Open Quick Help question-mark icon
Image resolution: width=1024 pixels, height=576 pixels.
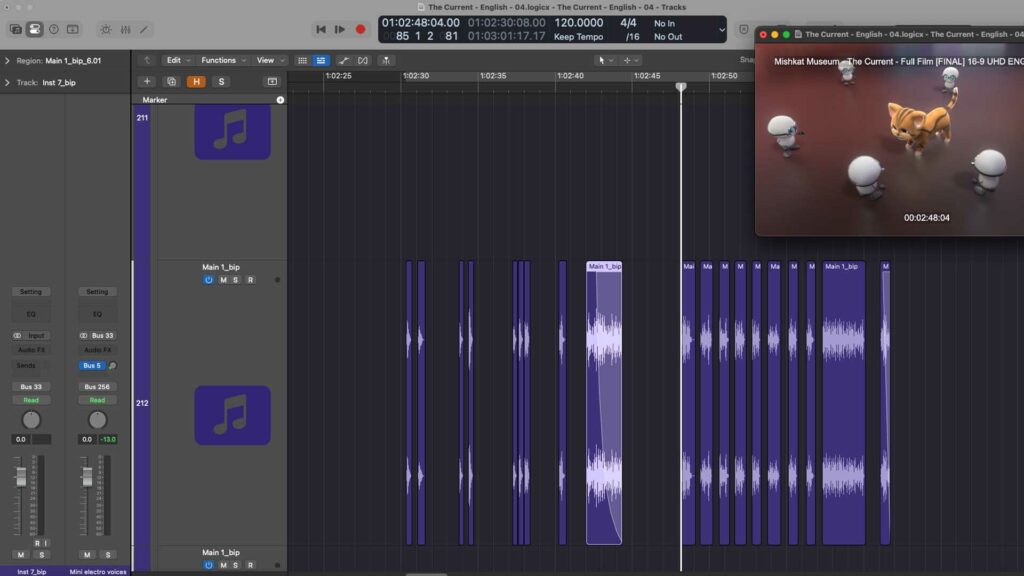pyautogui.click(x=54, y=29)
